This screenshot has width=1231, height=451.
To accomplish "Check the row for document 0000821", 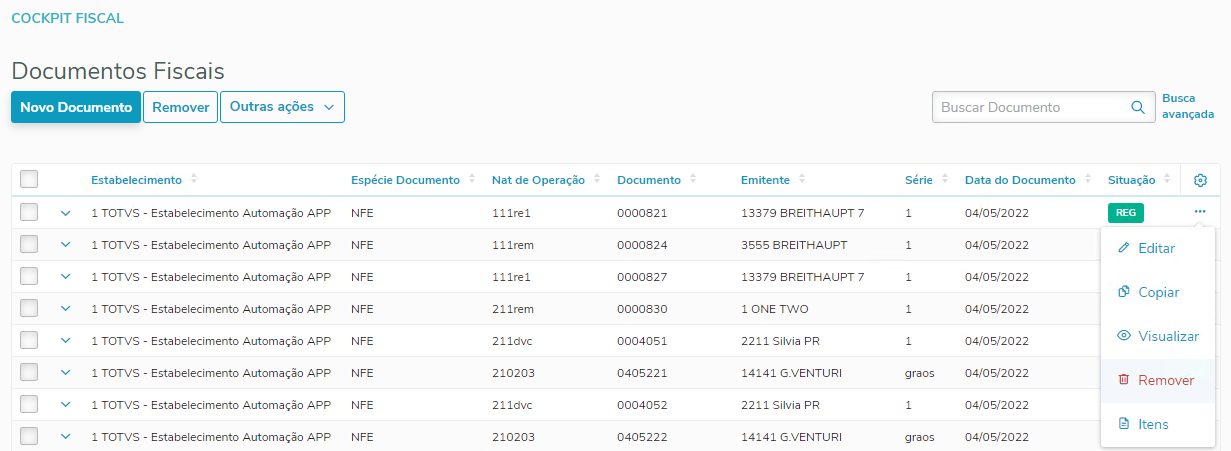I will 29,212.
